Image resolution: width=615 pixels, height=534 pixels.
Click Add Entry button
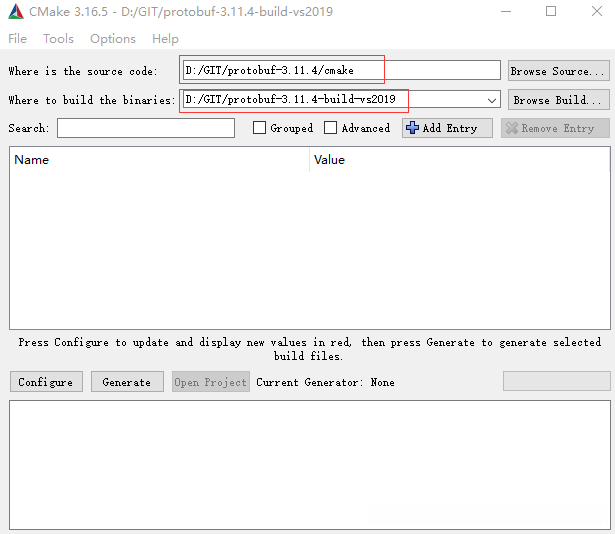[x=447, y=128]
